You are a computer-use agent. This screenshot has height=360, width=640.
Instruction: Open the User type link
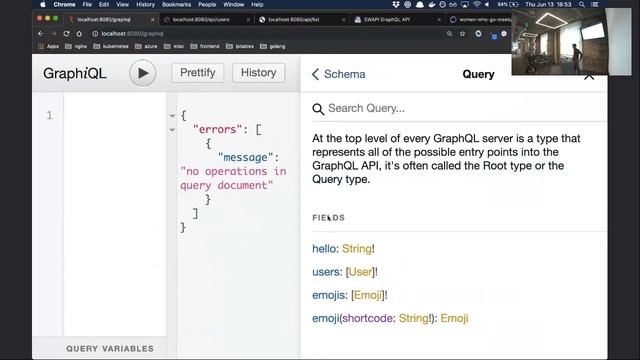pos(360,272)
